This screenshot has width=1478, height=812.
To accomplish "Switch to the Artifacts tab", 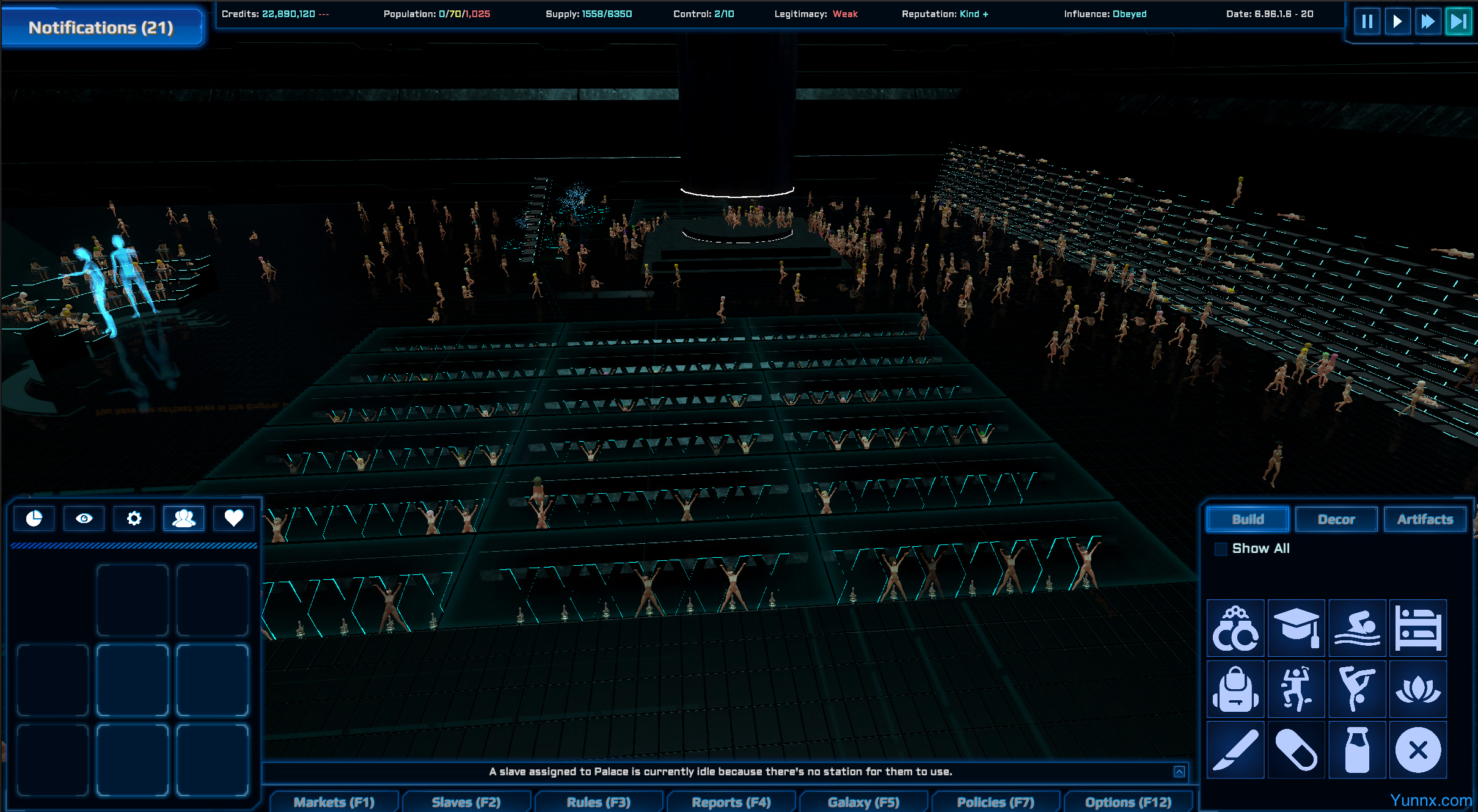I will 1425,519.
